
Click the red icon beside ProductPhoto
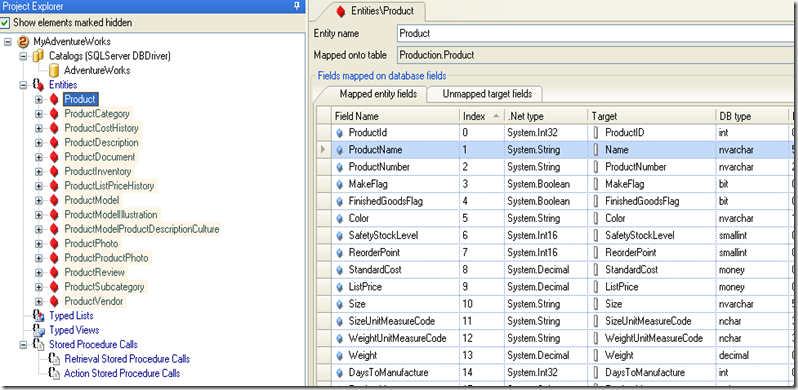tap(54, 244)
